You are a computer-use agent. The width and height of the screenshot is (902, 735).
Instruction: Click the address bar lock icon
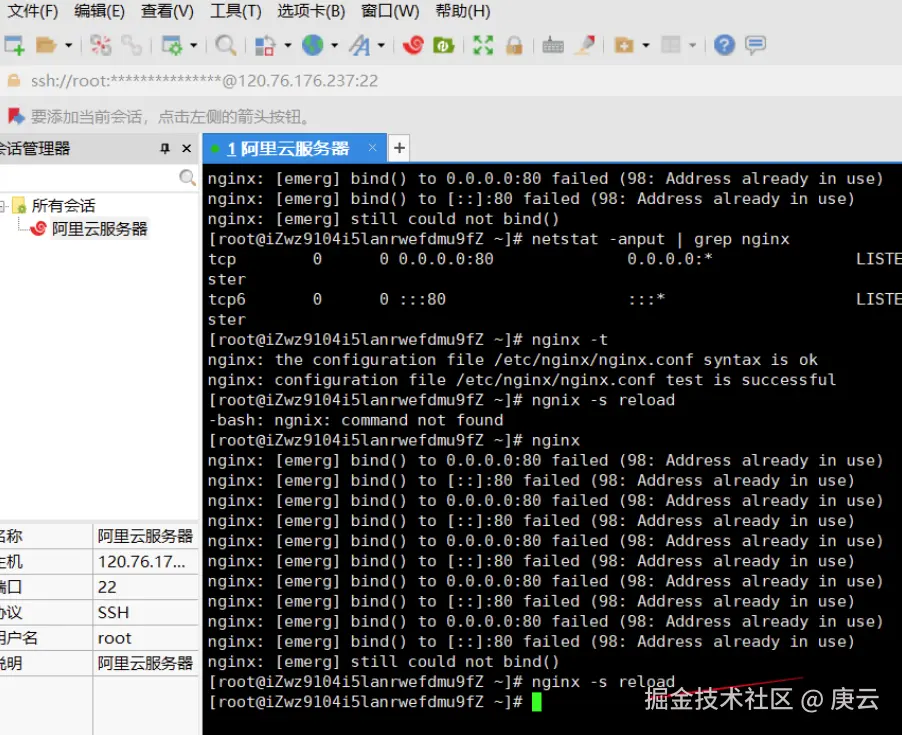click(13, 81)
